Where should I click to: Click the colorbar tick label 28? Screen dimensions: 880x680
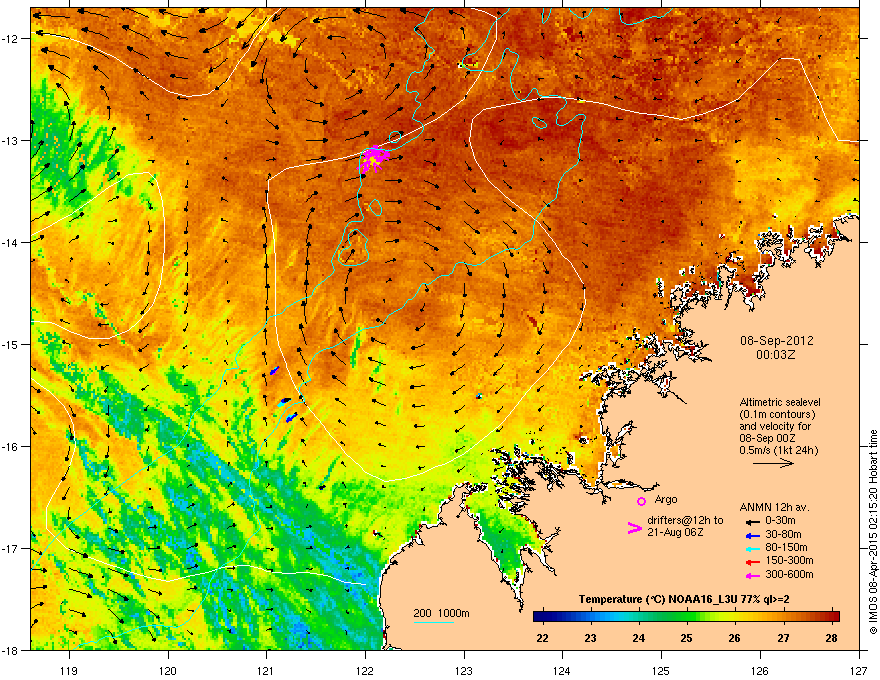[x=832, y=638]
